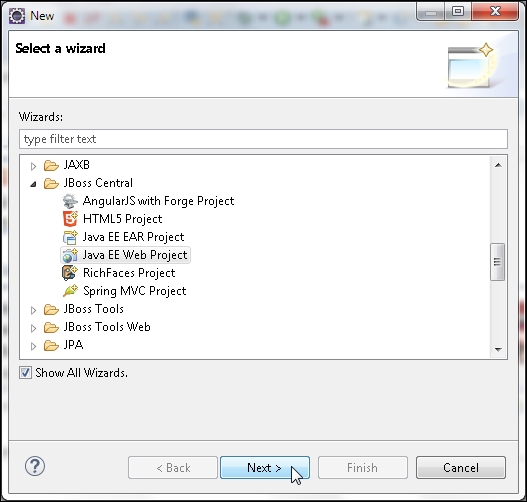Click the scrollbar down arrow

click(x=498, y=350)
